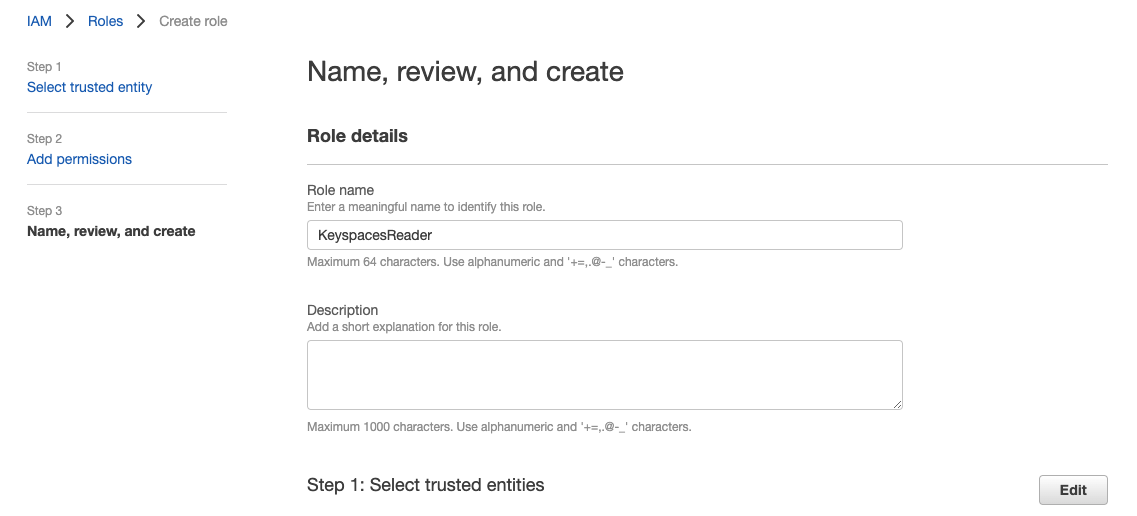Click the Maximum 64 characters hint text
This screenshot has height=516, width=1137.
click(x=492, y=262)
